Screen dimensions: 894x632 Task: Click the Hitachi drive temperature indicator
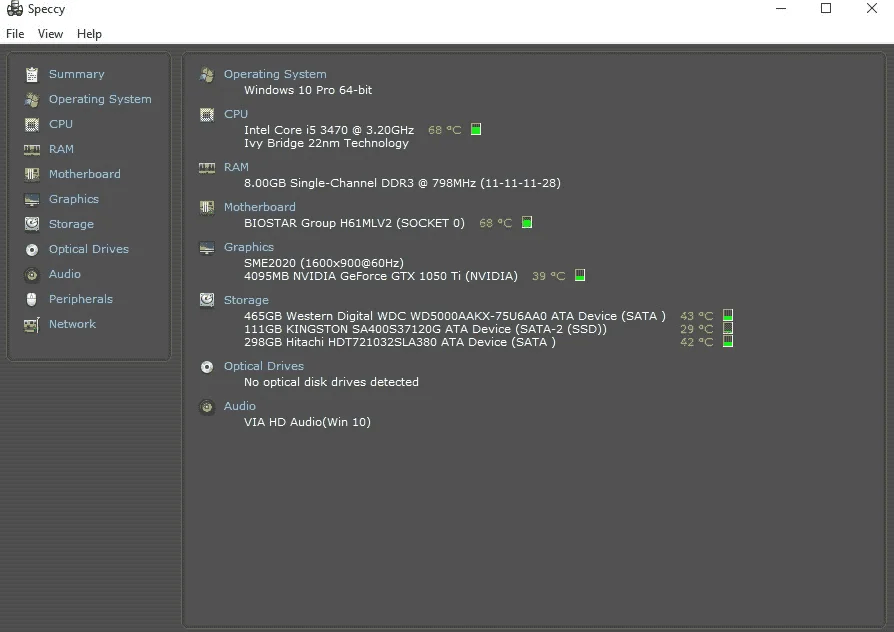(728, 342)
